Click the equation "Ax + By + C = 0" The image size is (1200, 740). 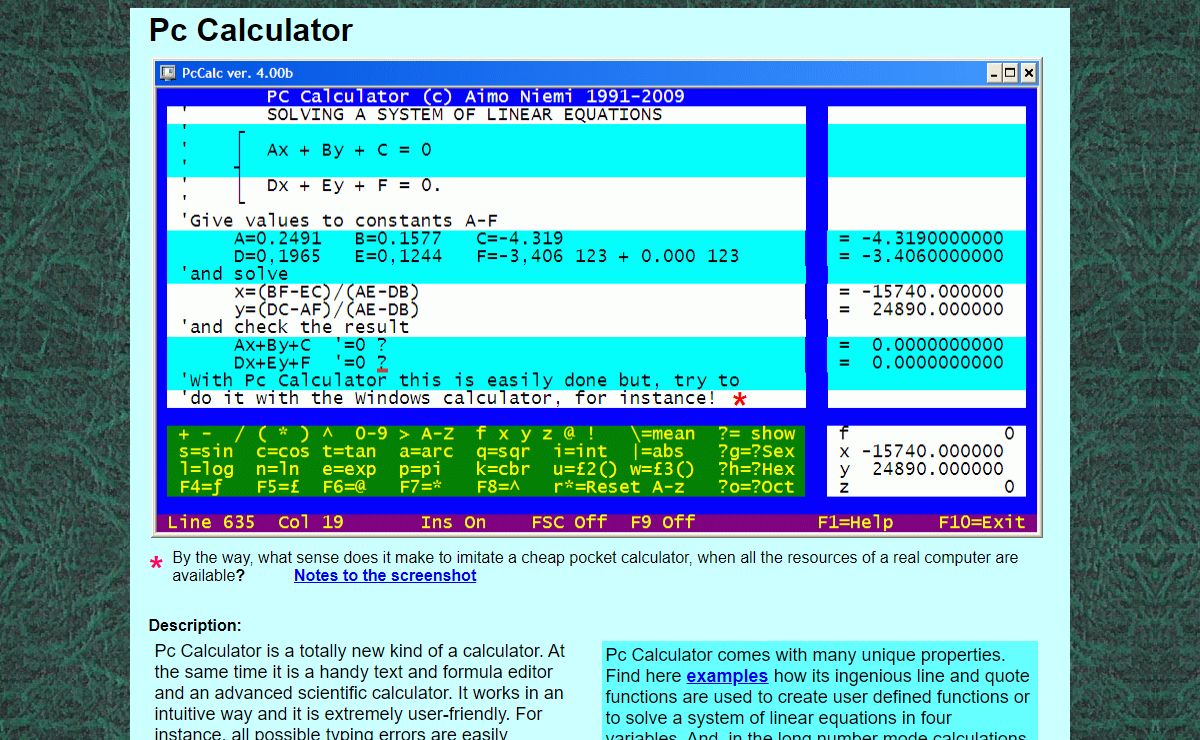click(349, 150)
